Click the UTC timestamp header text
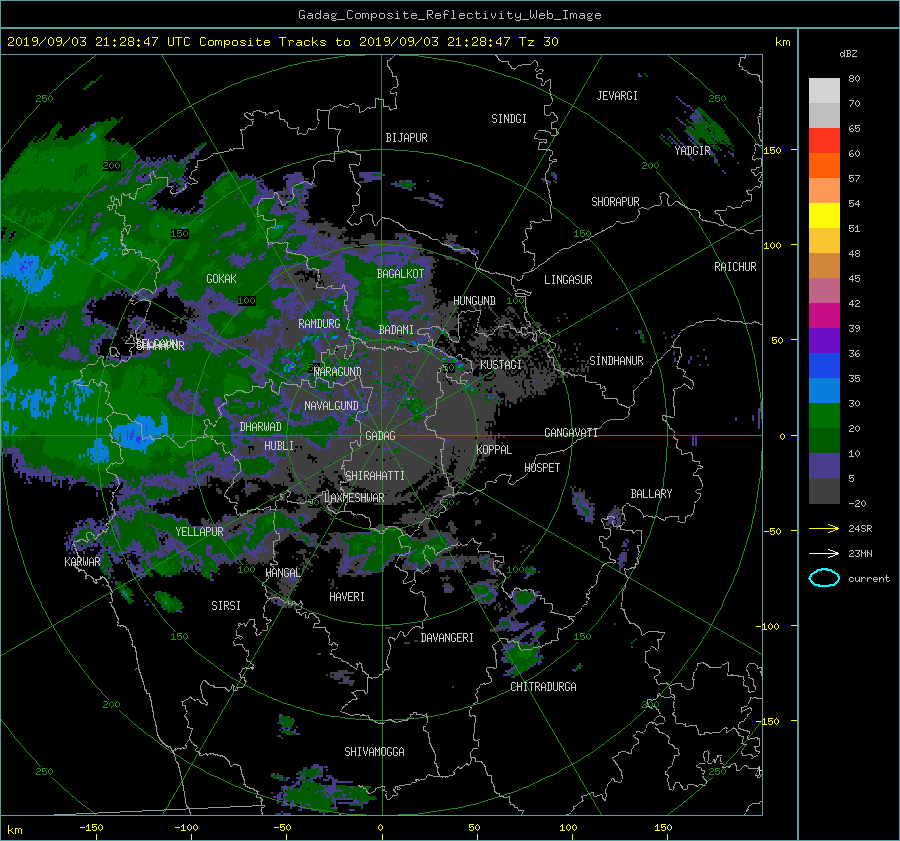The height and width of the screenshot is (841, 900). 282,42
